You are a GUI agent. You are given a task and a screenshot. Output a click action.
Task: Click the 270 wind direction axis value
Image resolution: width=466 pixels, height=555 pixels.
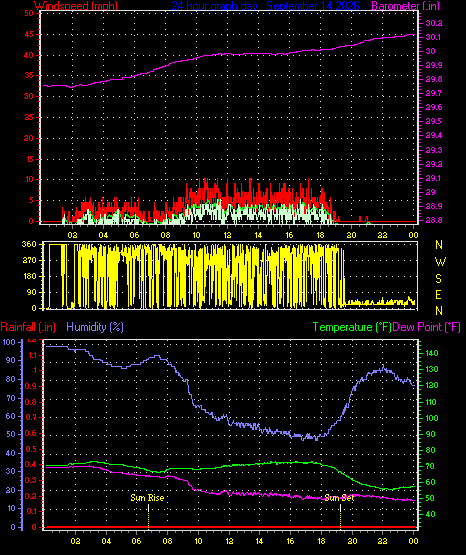click(29, 260)
